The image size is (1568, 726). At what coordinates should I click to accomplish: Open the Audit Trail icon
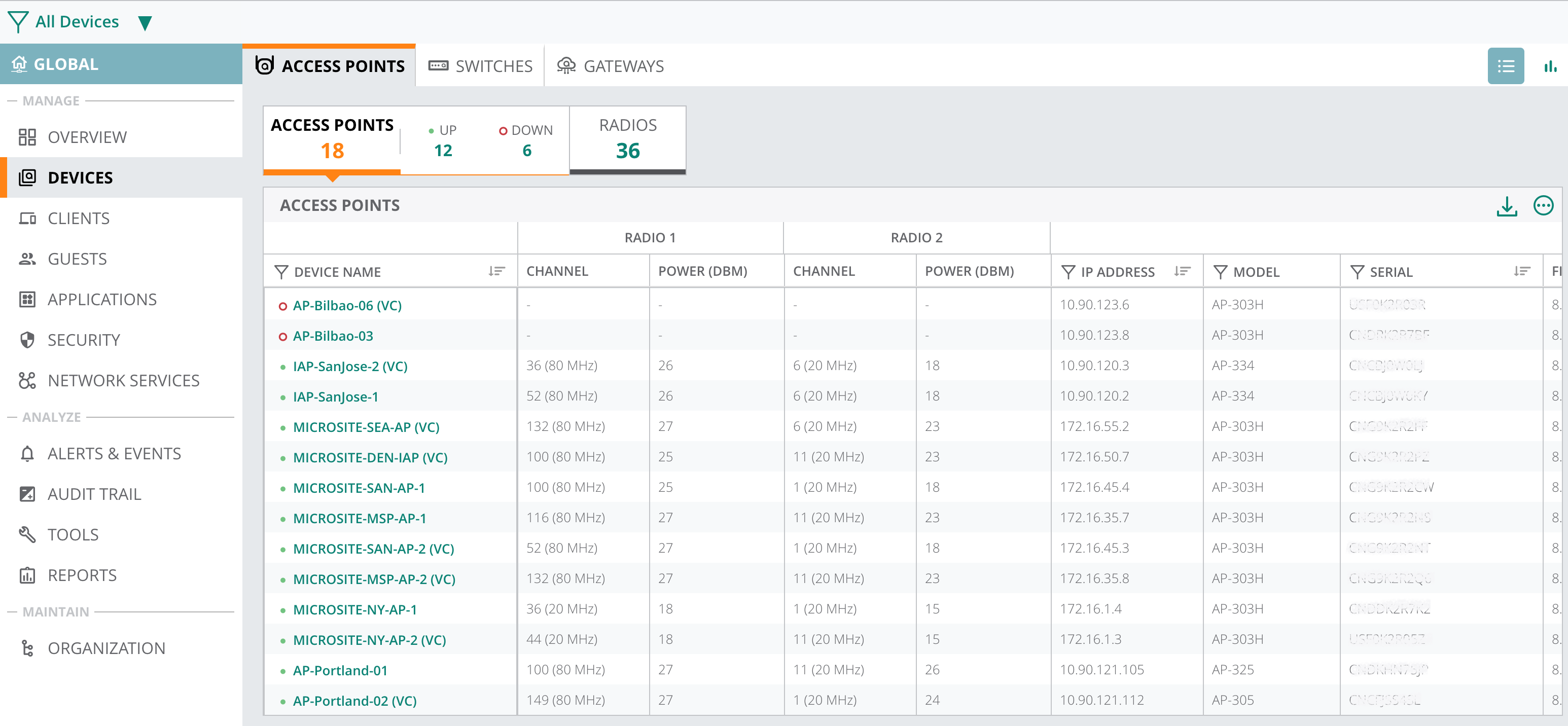(x=27, y=493)
